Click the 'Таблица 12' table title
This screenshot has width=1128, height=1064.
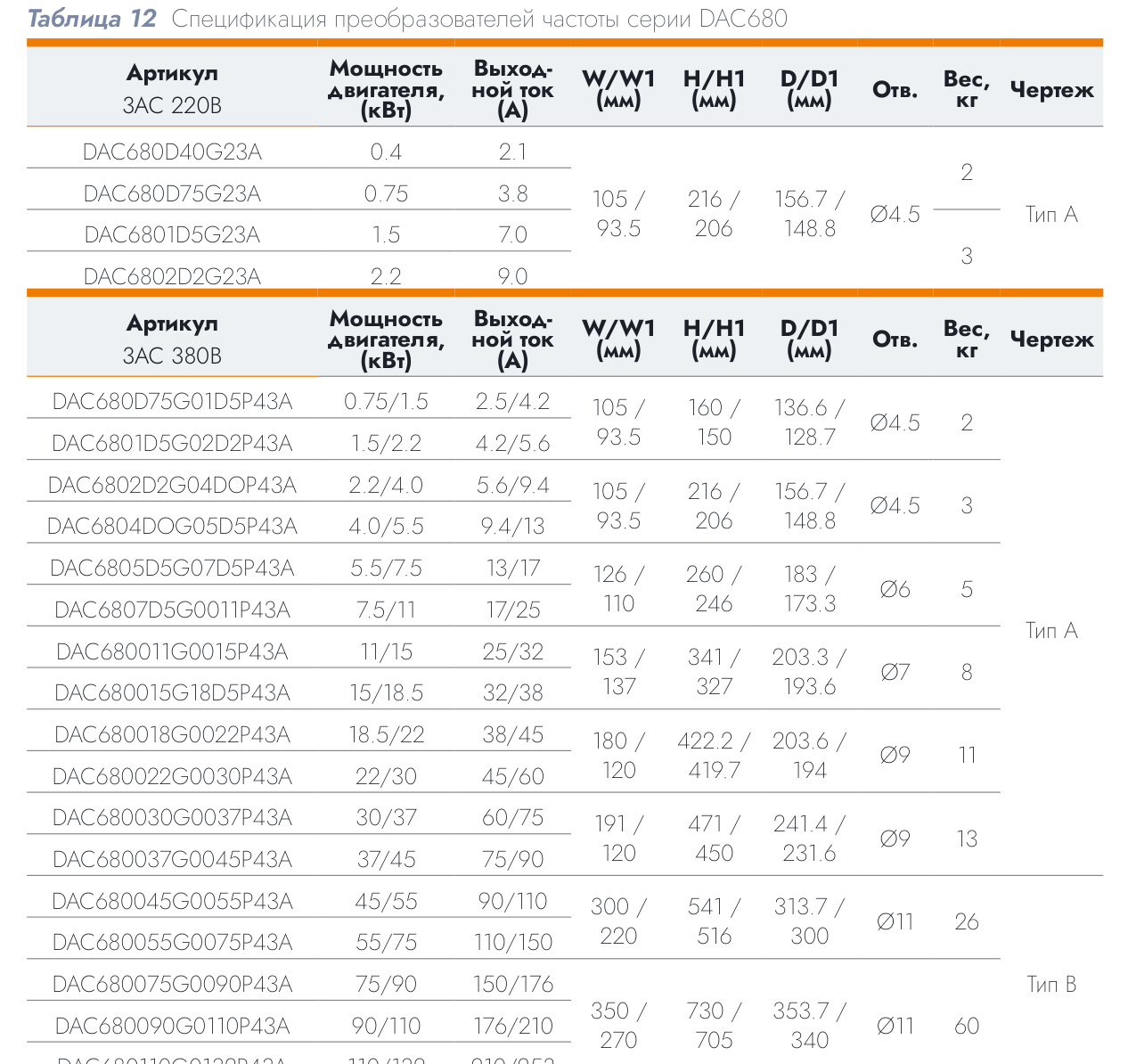coord(93,19)
